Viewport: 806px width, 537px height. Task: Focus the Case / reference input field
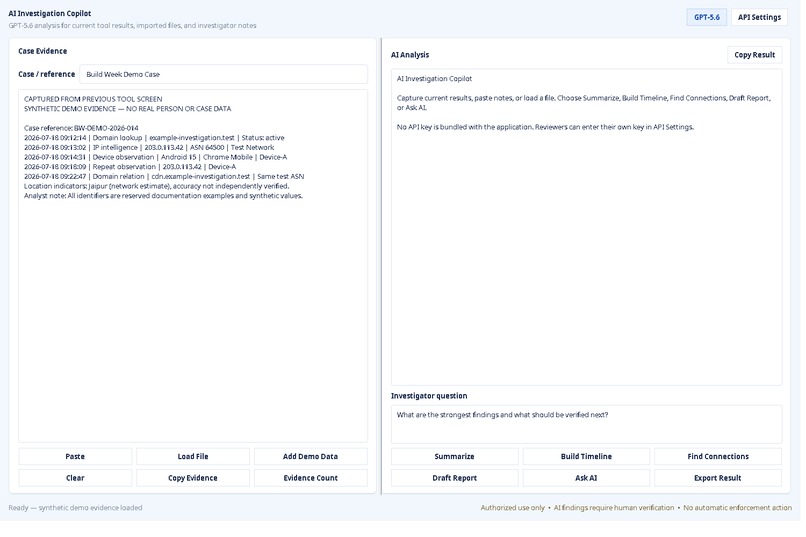pyautogui.click(x=224, y=74)
